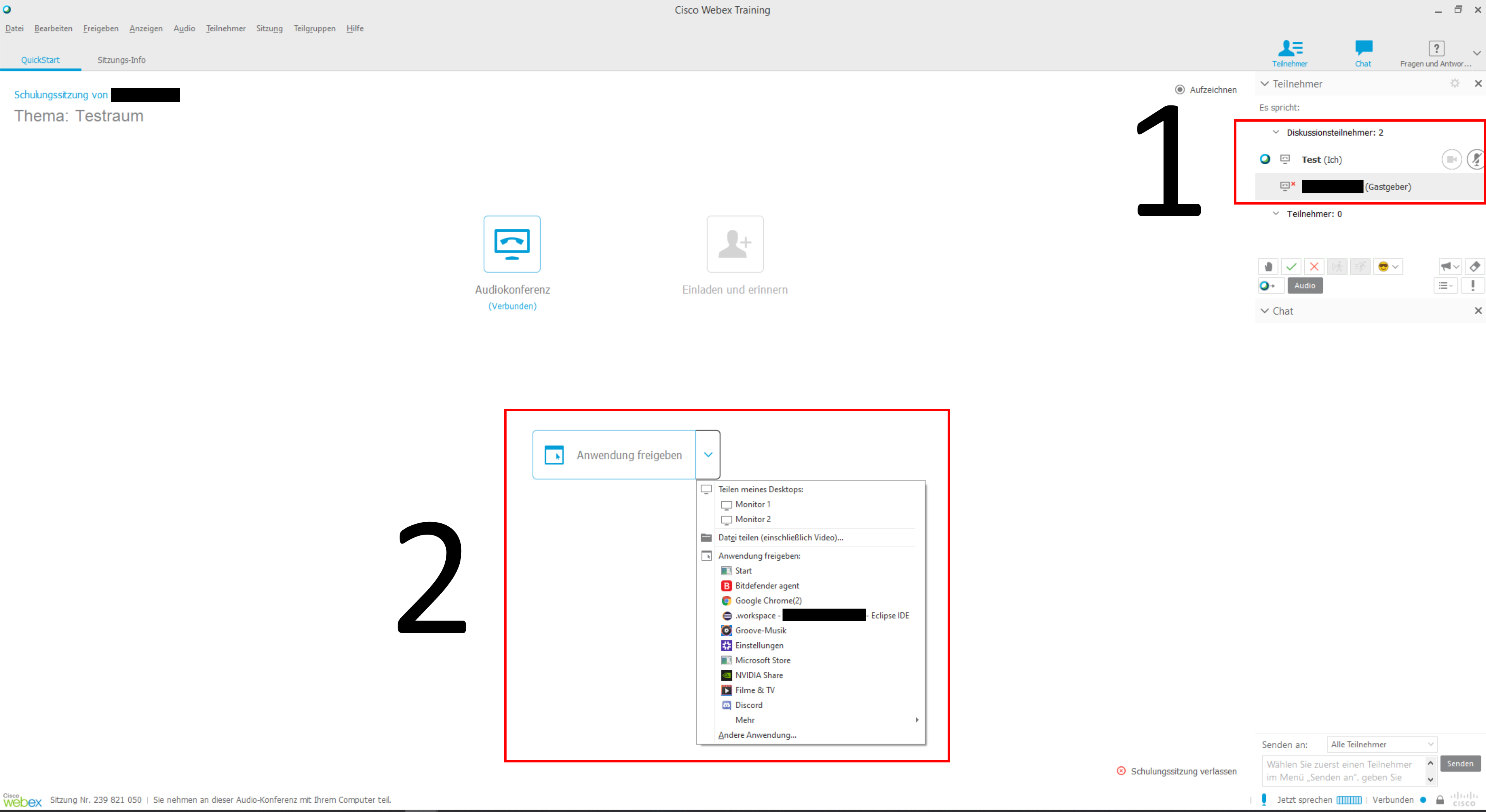Raise hand with the hand icon
Screen dimensions: 1486x812
(1268, 267)
